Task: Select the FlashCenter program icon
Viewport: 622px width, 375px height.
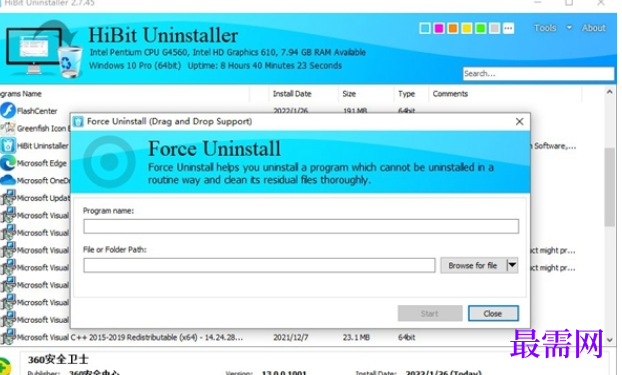Action: pyautogui.click(x=8, y=110)
